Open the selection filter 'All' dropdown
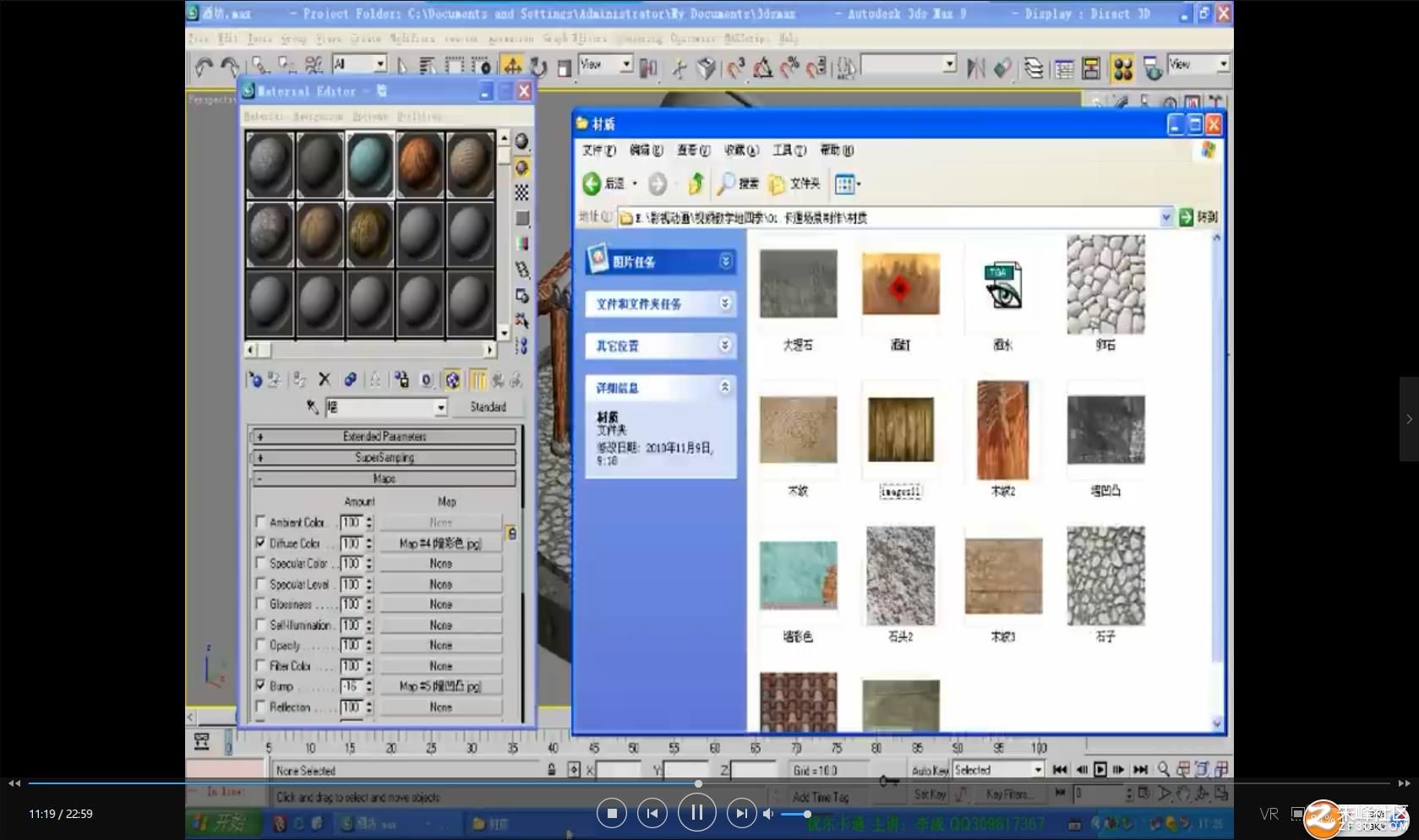Image resolution: width=1419 pixels, height=840 pixels. (380, 64)
